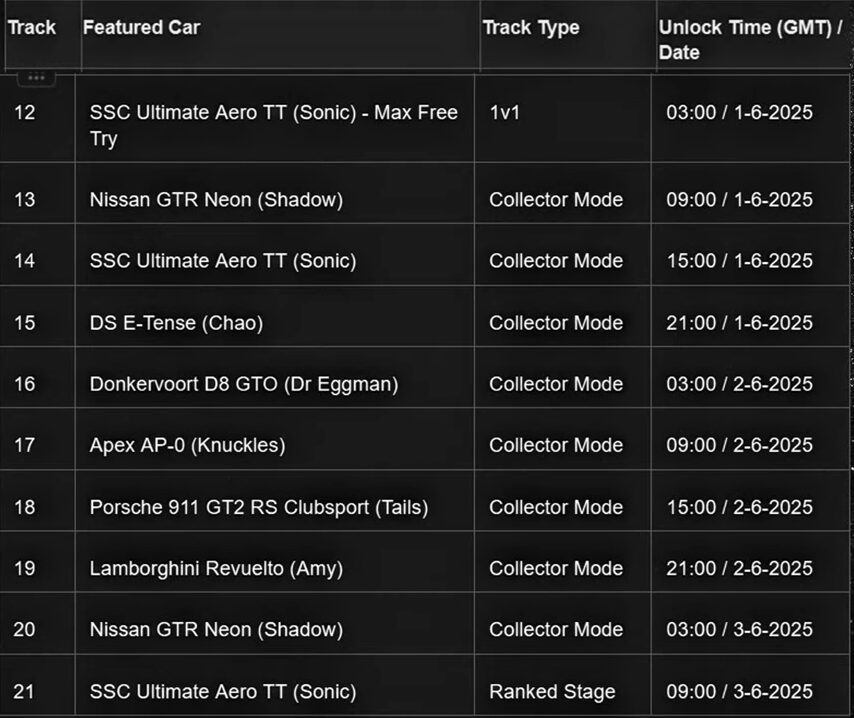
Task: Click the Unlock Time (GMT) / Date header
Action: tap(754, 36)
